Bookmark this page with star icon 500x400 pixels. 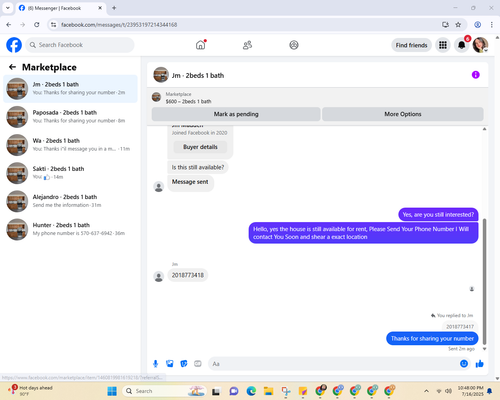coord(458,25)
